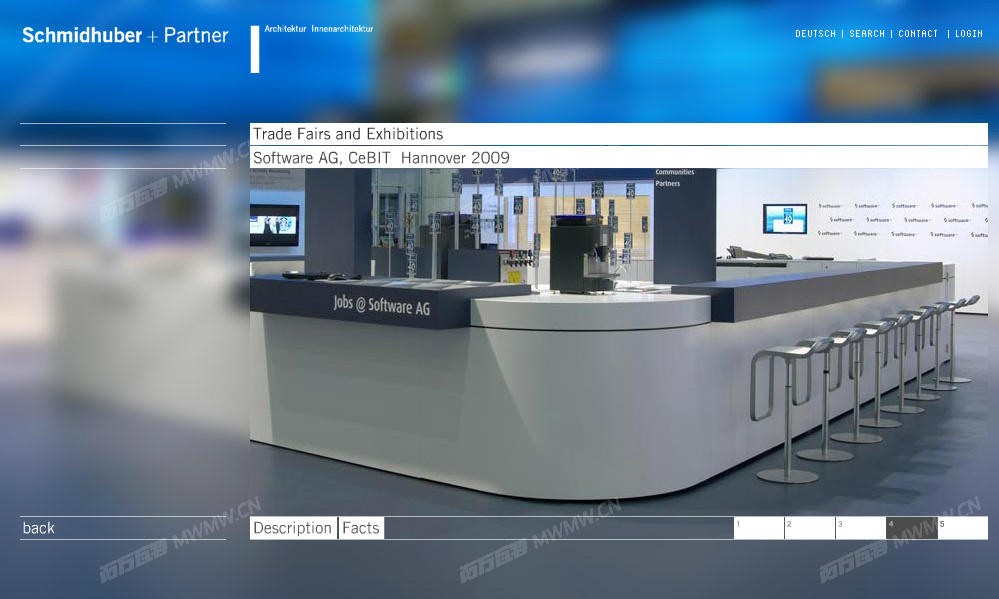Show image 2 in the gallery pager
The width and height of the screenshot is (999, 599).
[810, 528]
